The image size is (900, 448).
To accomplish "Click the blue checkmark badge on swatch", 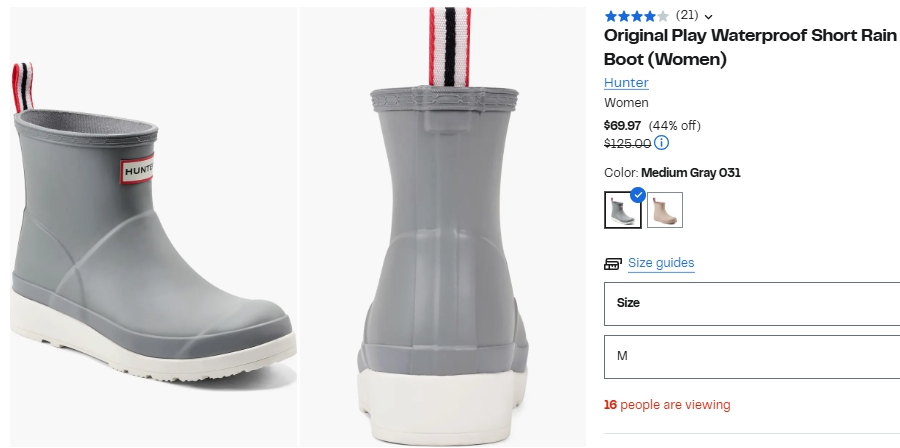I will (638, 195).
